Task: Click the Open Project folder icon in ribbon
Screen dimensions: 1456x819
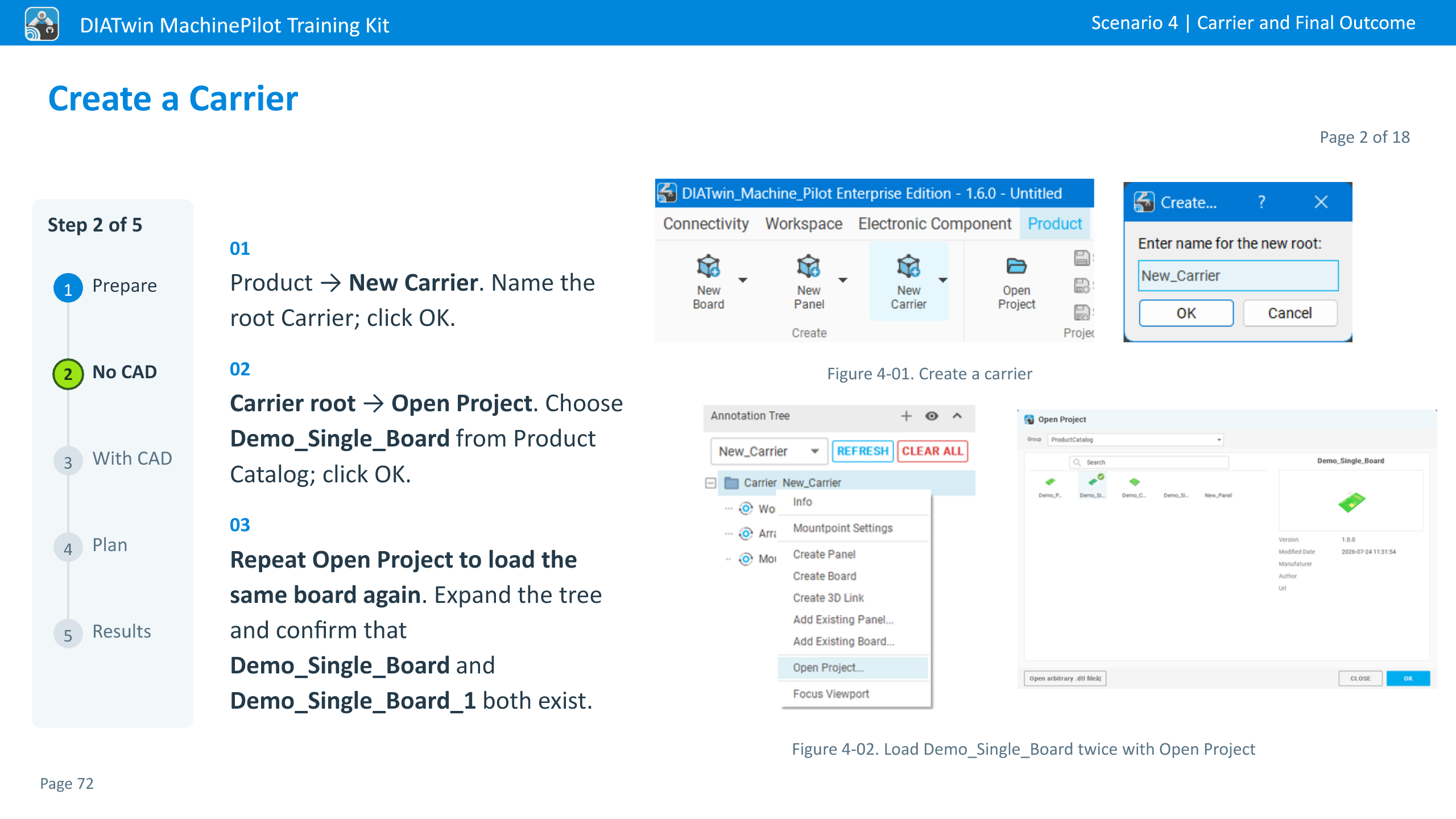Action: point(1016,266)
